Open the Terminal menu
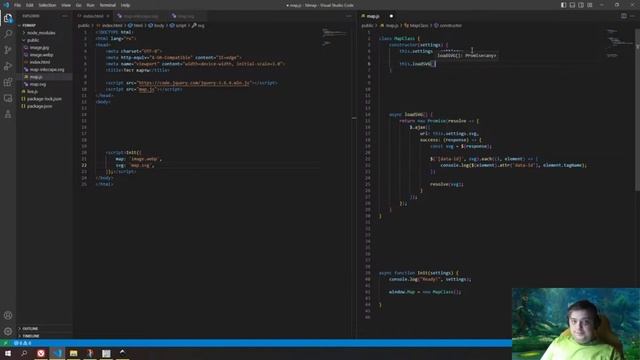 click(108, 5)
